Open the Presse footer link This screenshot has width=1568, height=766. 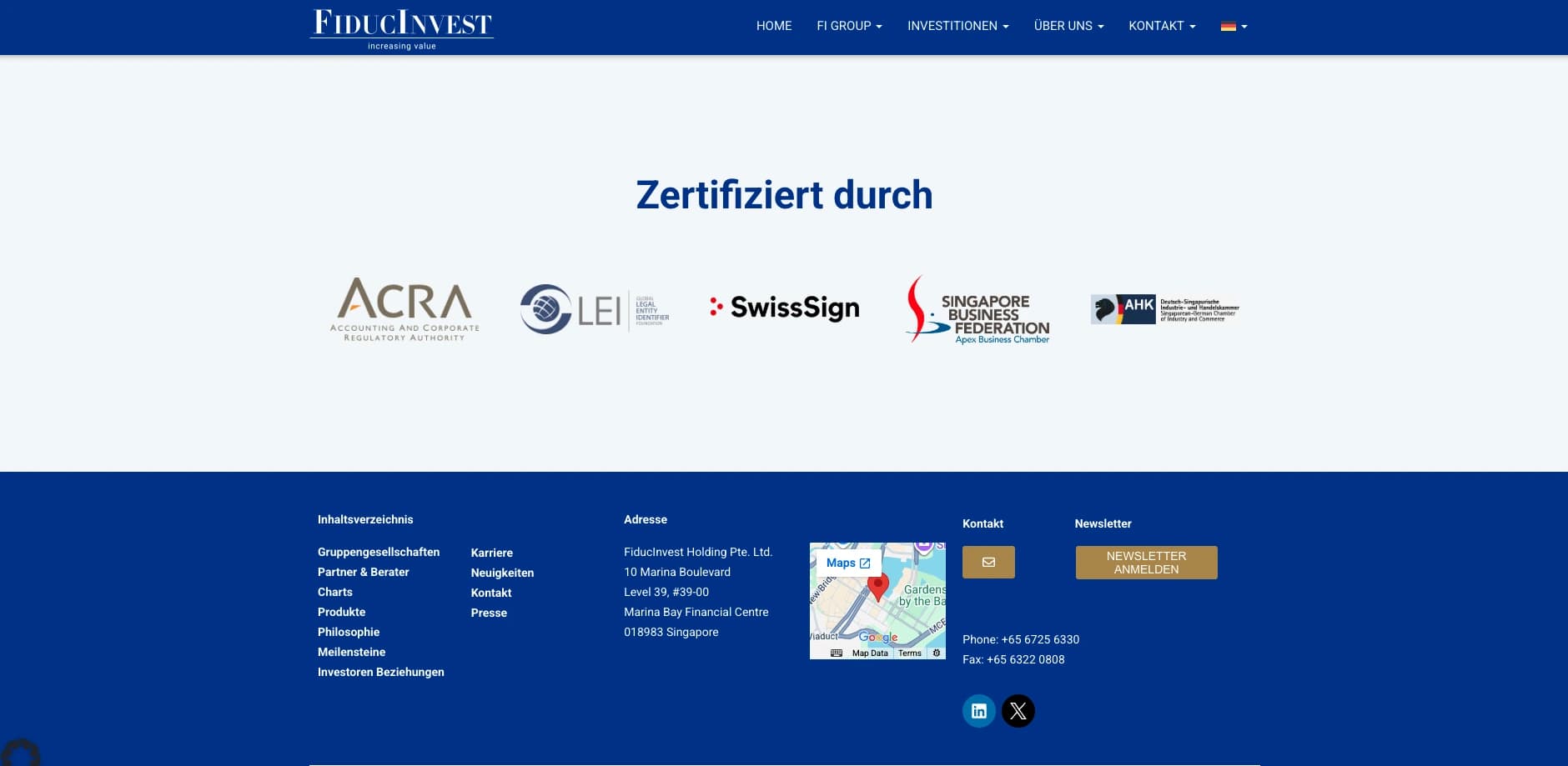pos(489,613)
